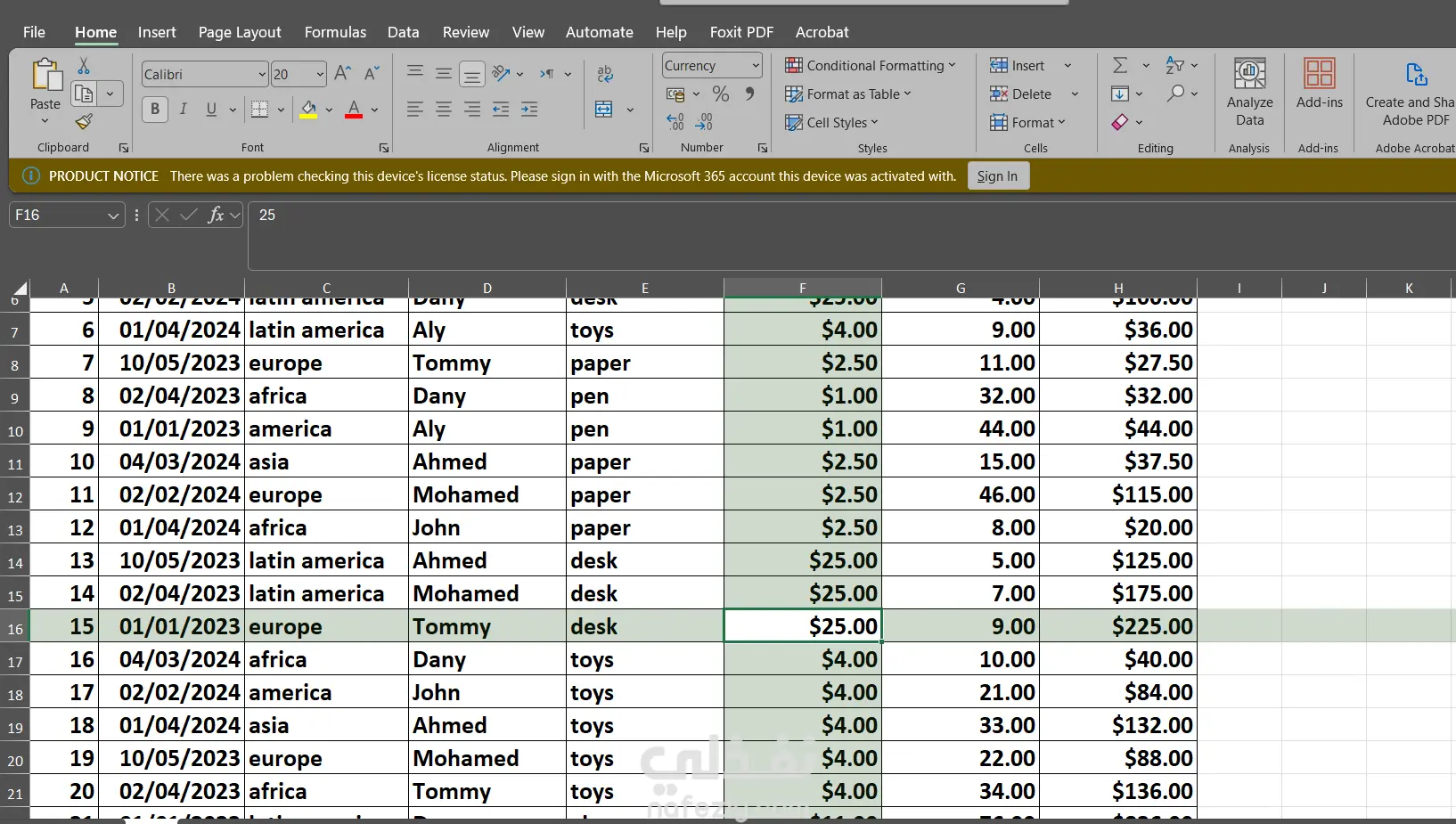Click Create and Share Adobe PDF icon
Viewport: 1456px width, 824px height.
pyautogui.click(x=1416, y=74)
